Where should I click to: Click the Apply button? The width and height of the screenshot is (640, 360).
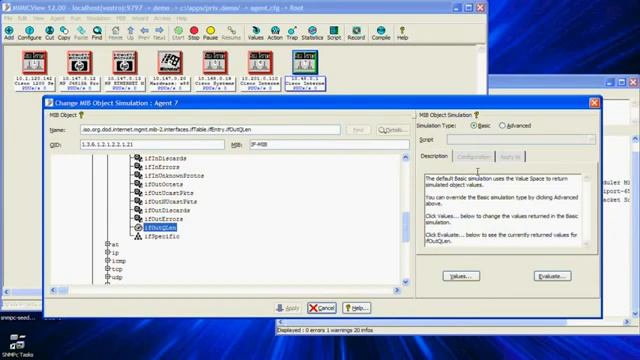click(x=288, y=308)
